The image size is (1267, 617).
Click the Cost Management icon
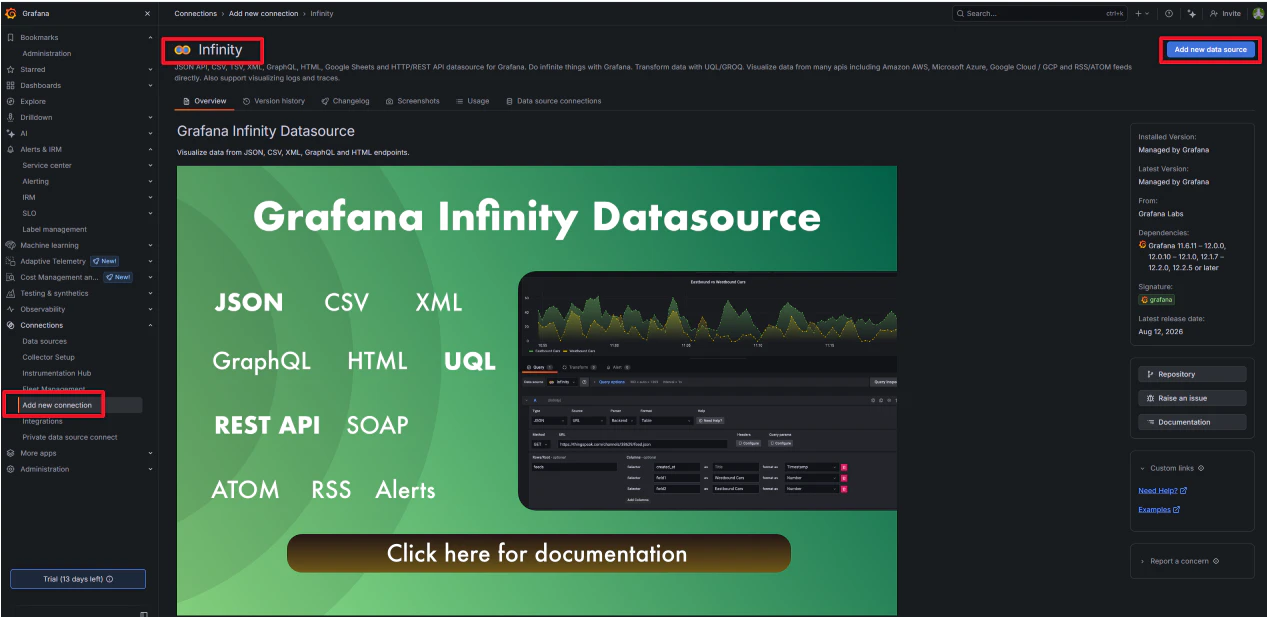[x=11, y=277]
